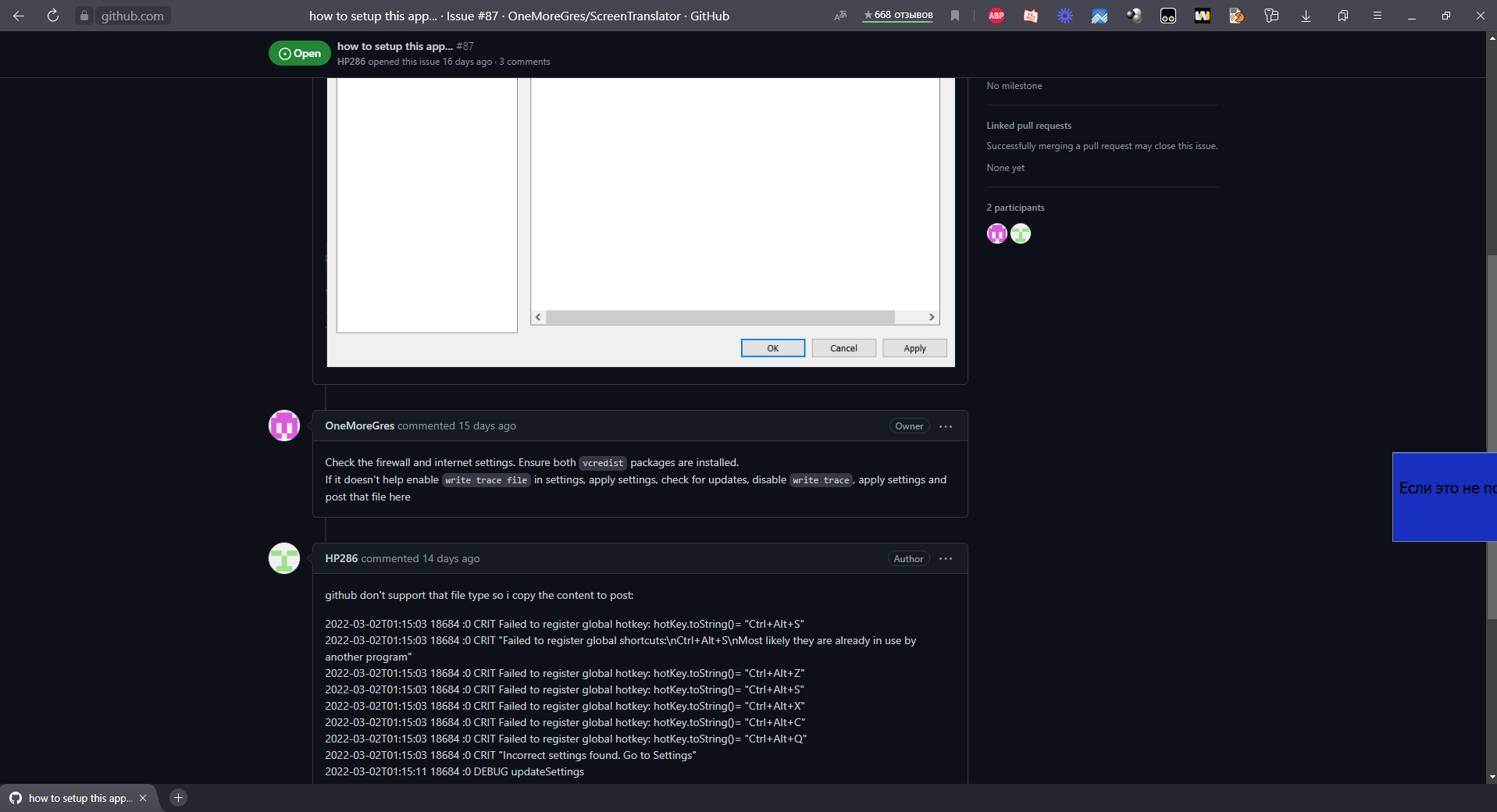Click the 668 отзывов rating link
The width and height of the screenshot is (1497, 812).
pyautogui.click(x=896, y=15)
